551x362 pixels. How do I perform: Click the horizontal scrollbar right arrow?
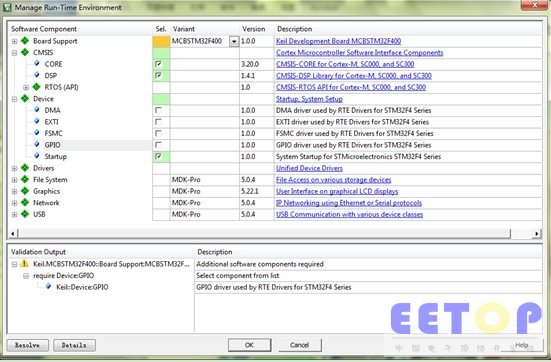[536, 233]
